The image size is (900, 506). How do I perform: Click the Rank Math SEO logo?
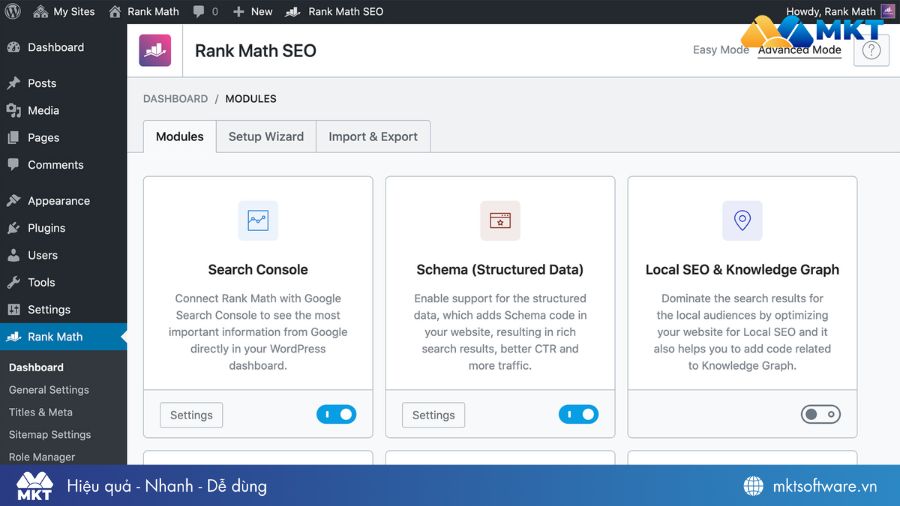point(155,50)
